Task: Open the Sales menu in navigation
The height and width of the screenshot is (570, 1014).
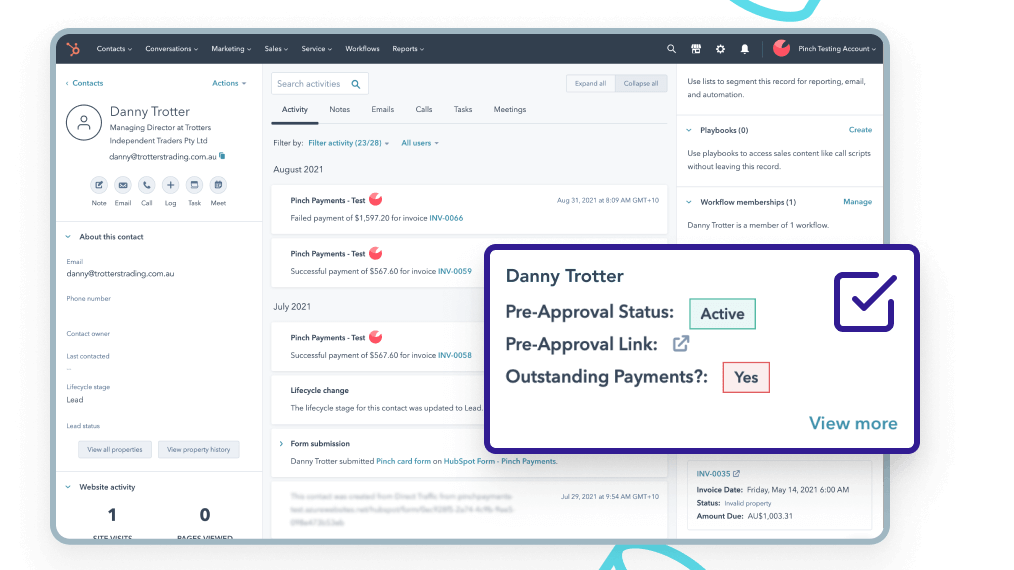Action: tap(273, 49)
